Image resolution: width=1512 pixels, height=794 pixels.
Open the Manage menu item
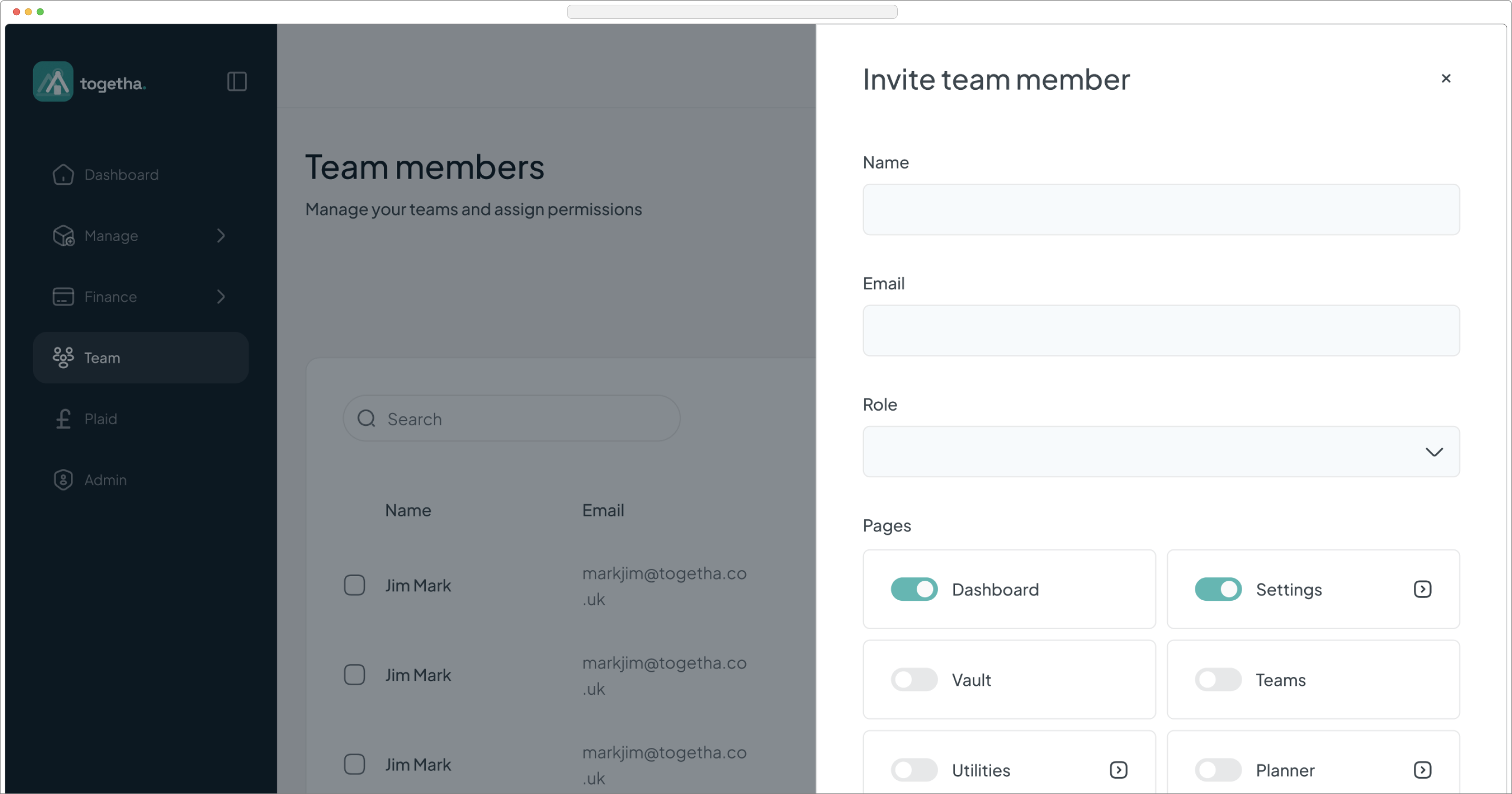141,235
